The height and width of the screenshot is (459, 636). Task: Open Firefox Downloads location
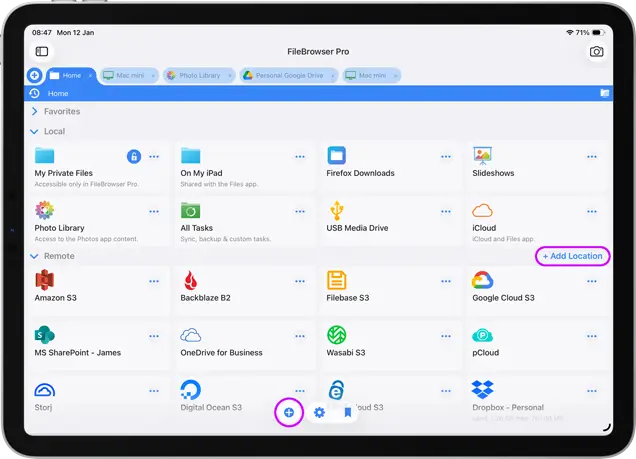coord(389,167)
